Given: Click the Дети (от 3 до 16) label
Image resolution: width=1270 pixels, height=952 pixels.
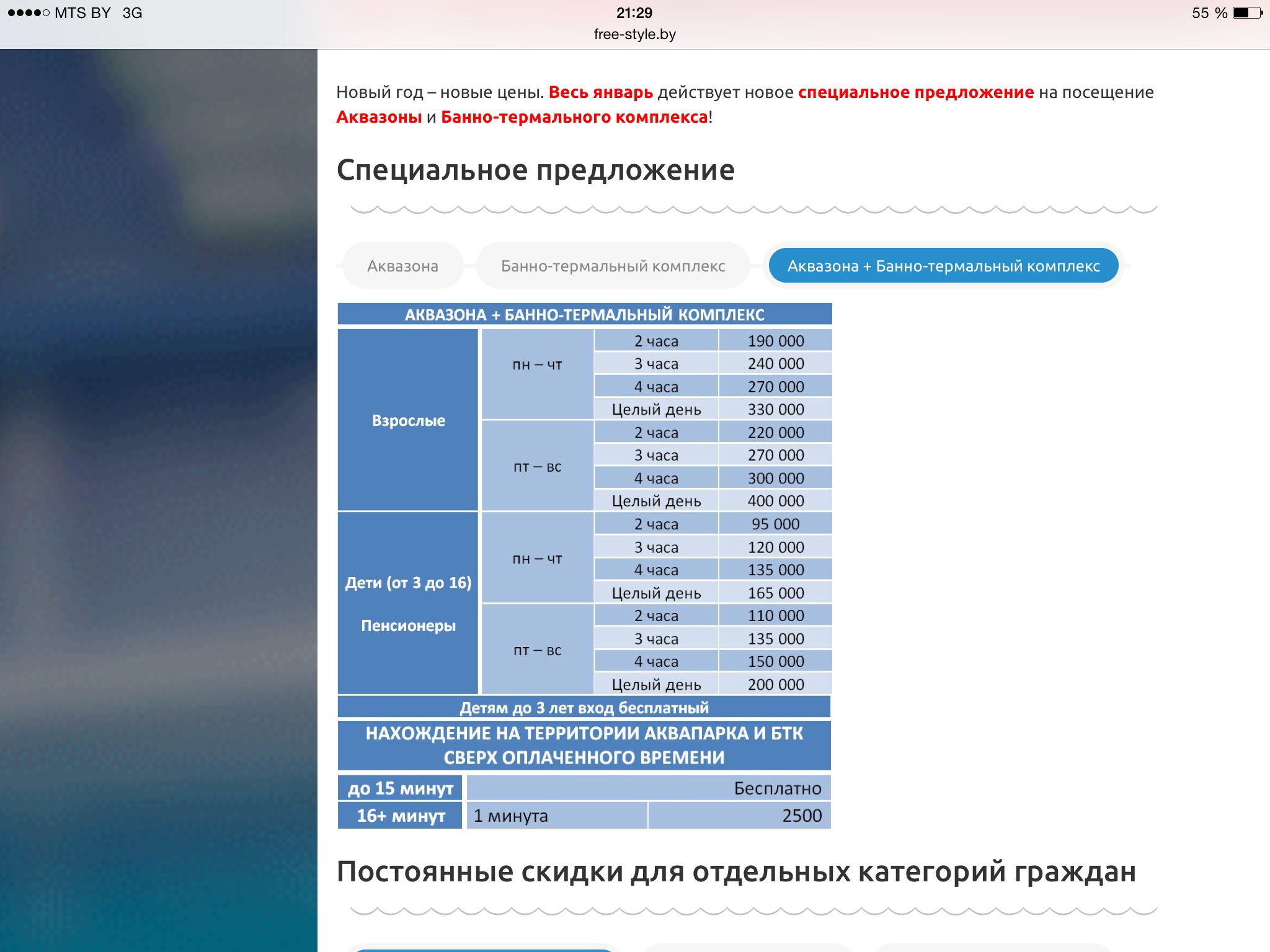Looking at the screenshot, I should coord(408,583).
